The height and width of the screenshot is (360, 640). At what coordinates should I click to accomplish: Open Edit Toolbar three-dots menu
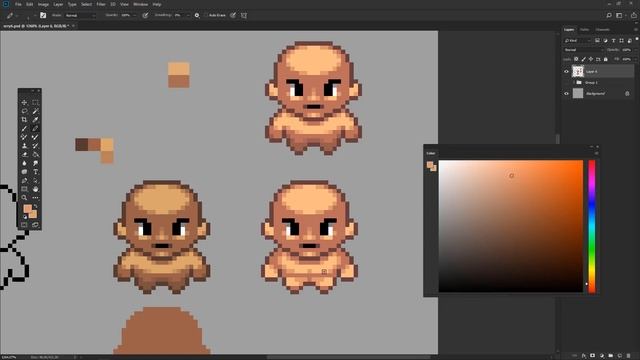35,198
